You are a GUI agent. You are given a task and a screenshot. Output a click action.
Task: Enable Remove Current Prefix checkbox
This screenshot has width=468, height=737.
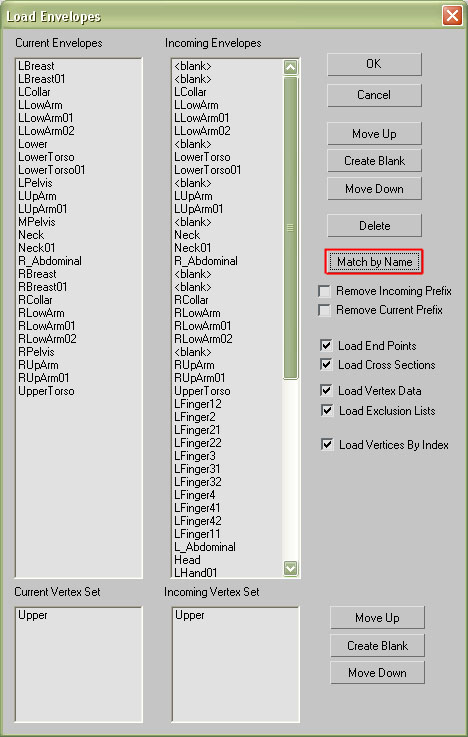point(324,310)
